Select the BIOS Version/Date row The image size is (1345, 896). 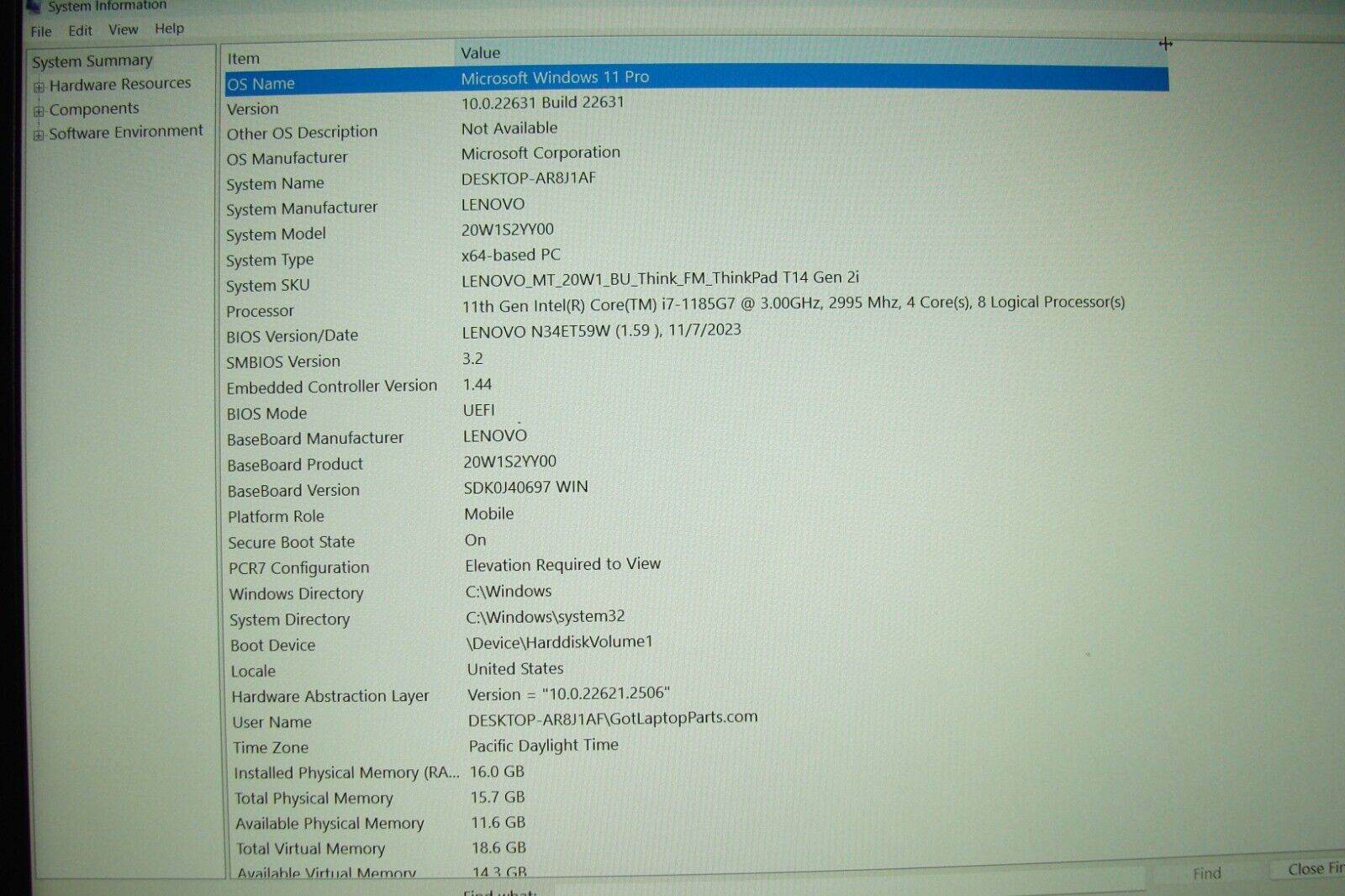292,336
